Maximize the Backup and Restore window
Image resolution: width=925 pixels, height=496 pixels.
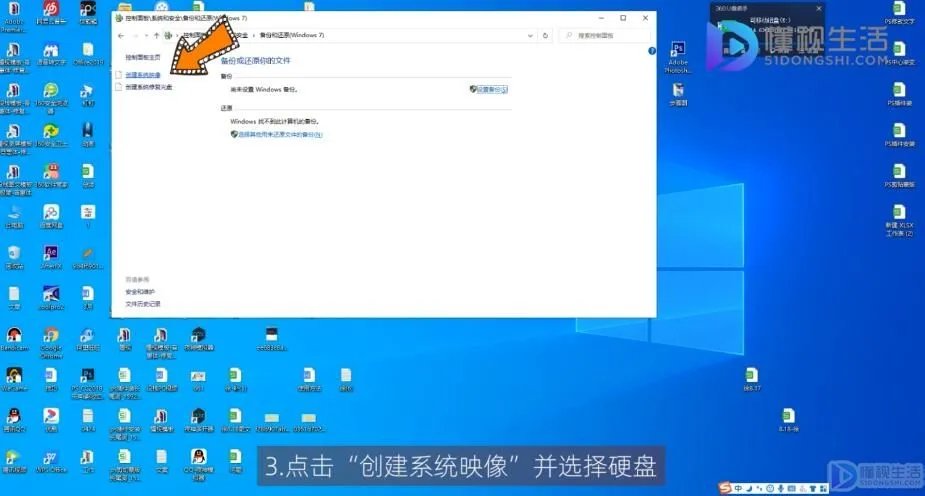coord(623,18)
